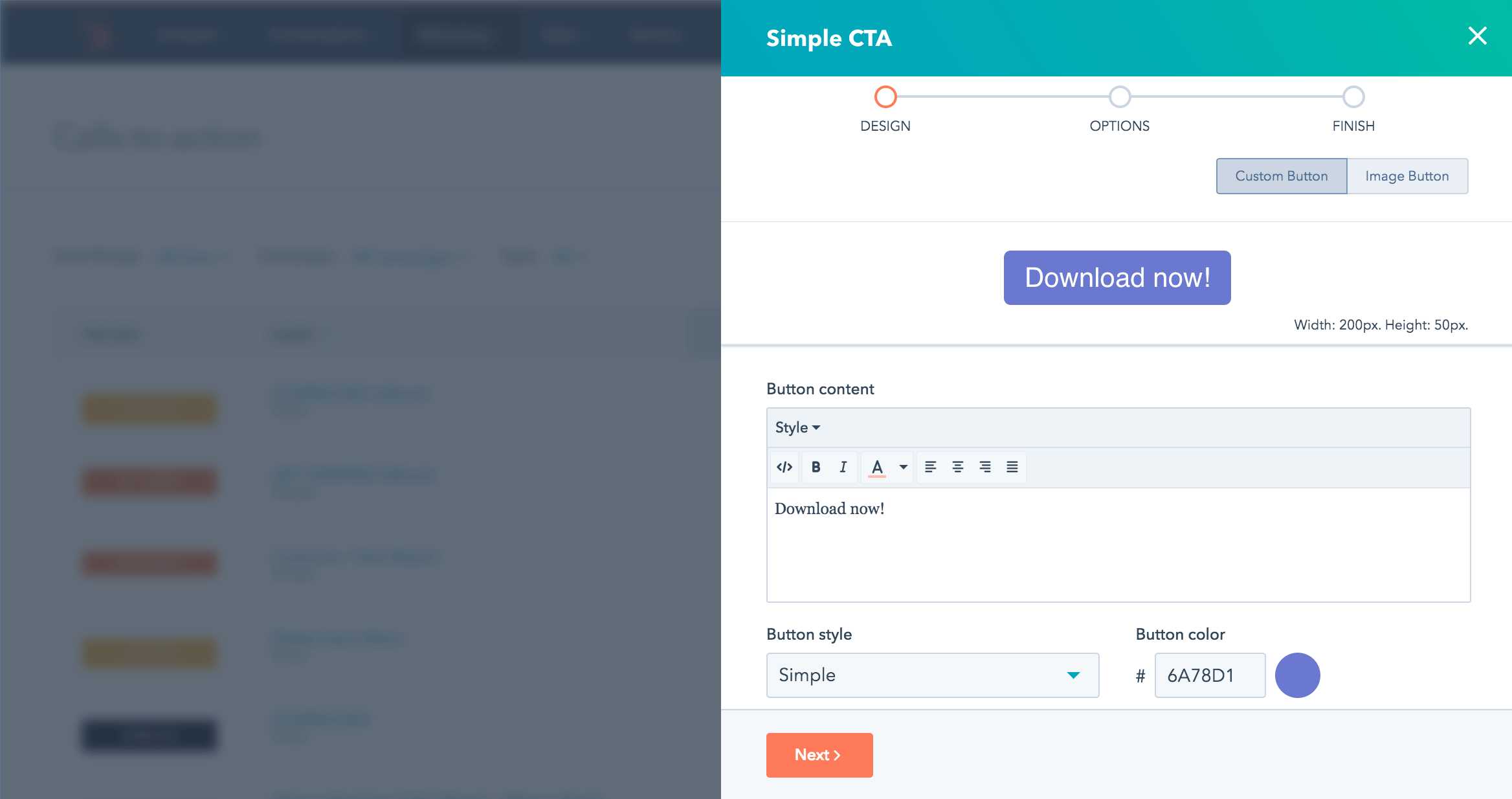The image size is (1512, 799).
Task: Click the FINISH step indicator
Action: click(1351, 97)
